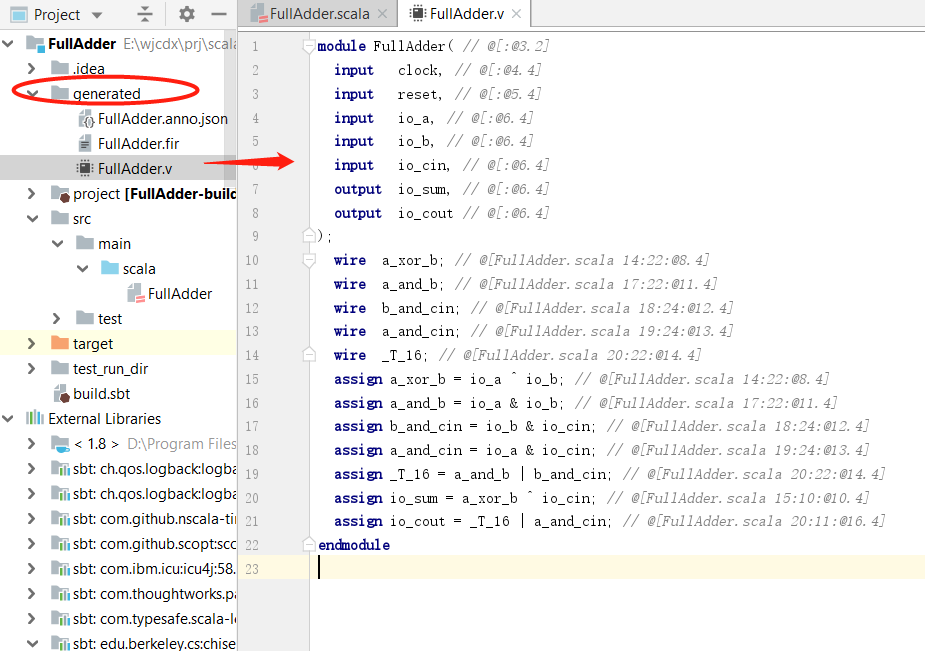
Task: Click the com.ibm.icu library icon
Action: click(x=60, y=568)
